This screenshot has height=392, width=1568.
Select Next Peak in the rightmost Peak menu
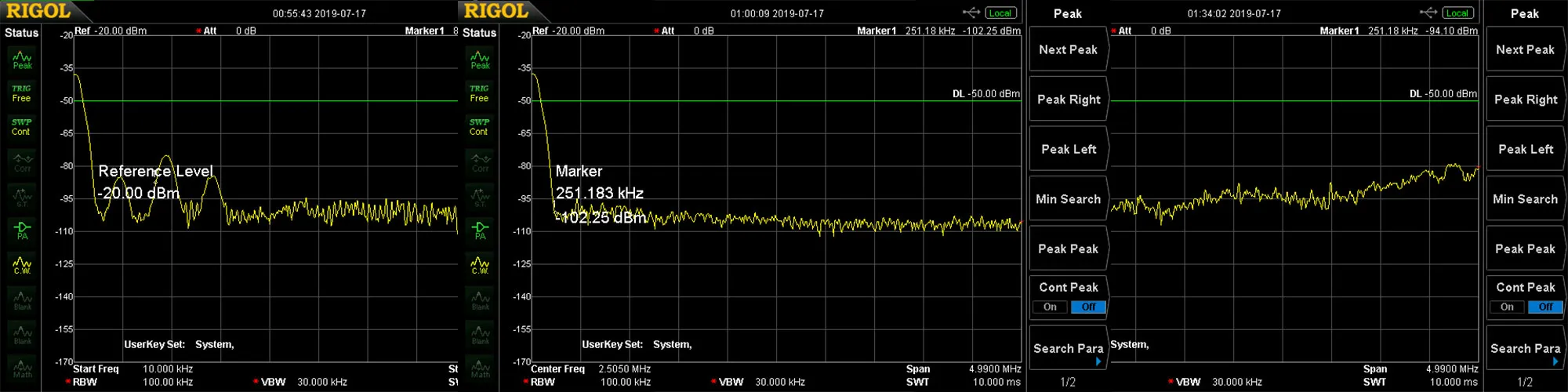(x=1525, y=49)
